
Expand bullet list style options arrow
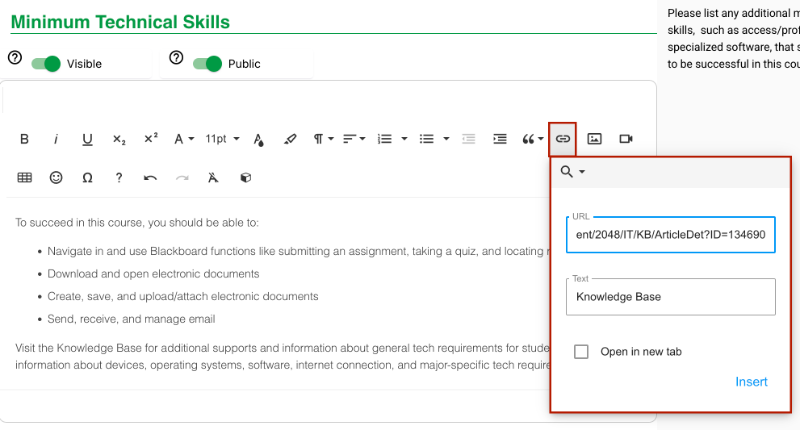point(446,139)
